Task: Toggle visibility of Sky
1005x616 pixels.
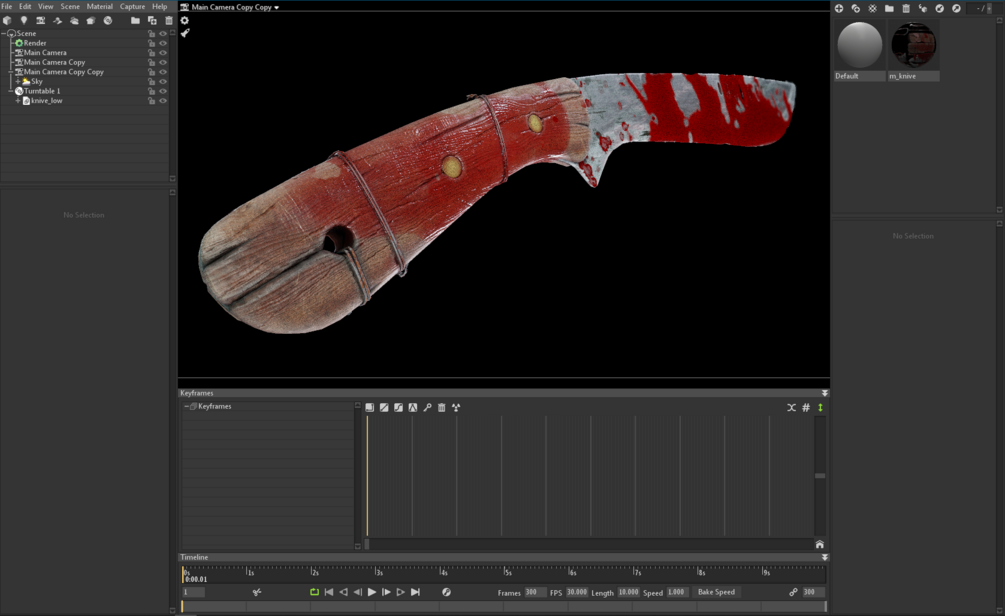Action: 163,82
